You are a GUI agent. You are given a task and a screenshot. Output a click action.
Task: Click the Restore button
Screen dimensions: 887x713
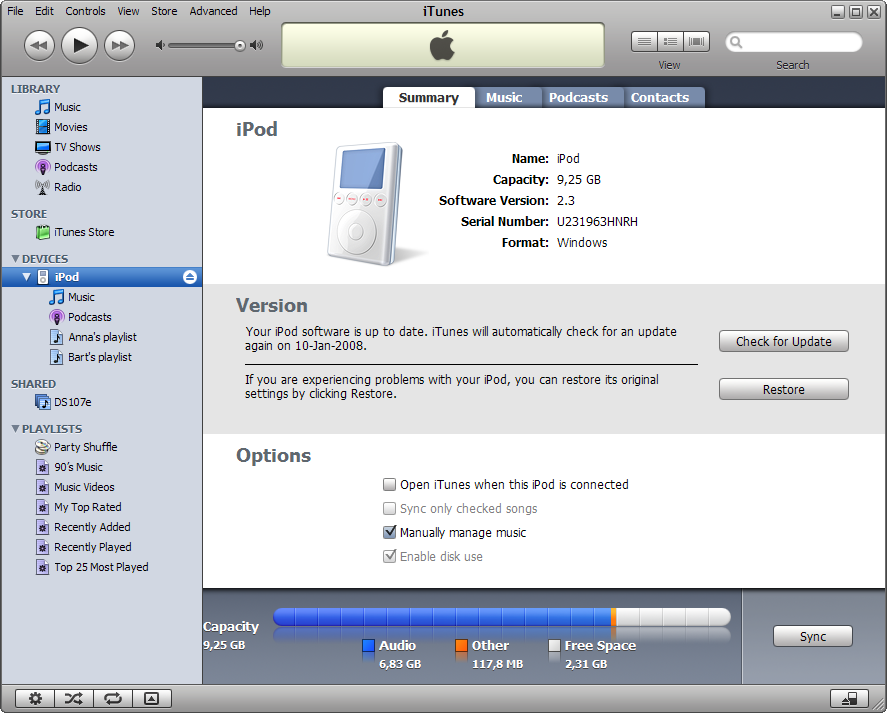coord(783,389)
